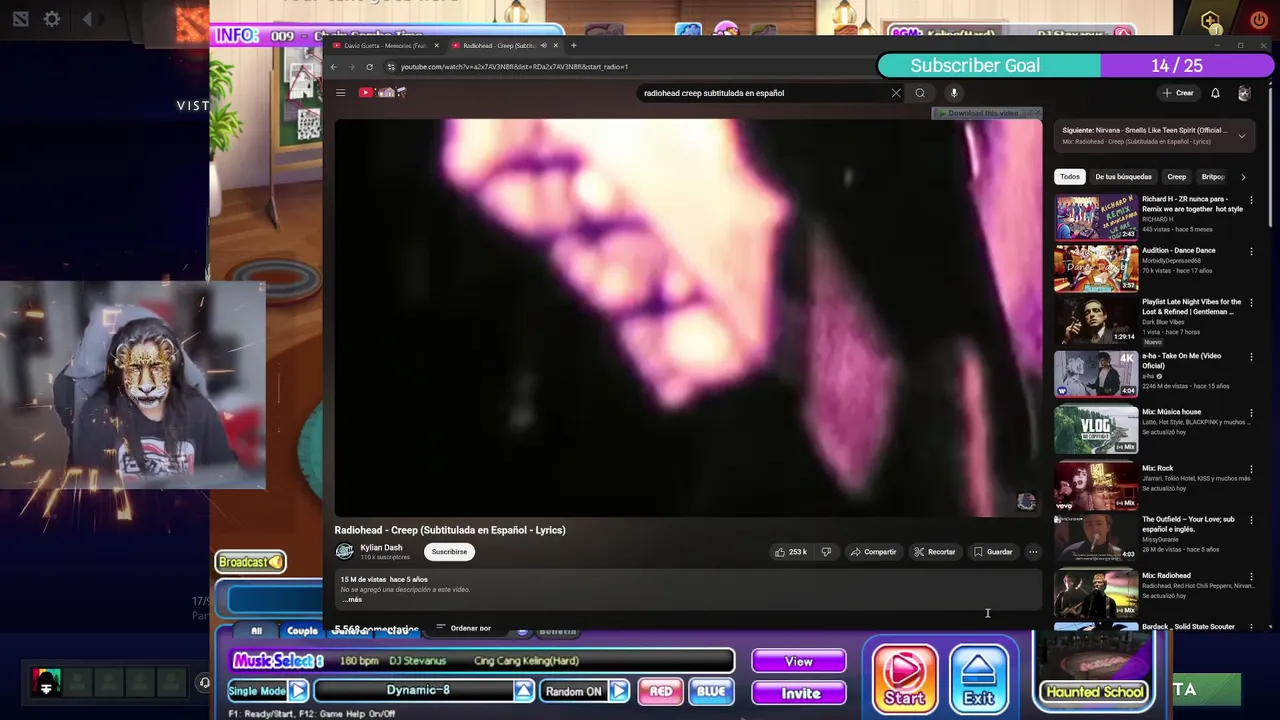Select the Todos filter chip
Image resolution: width=1280 pixels, height=720 pixels.
(1070, 177)
